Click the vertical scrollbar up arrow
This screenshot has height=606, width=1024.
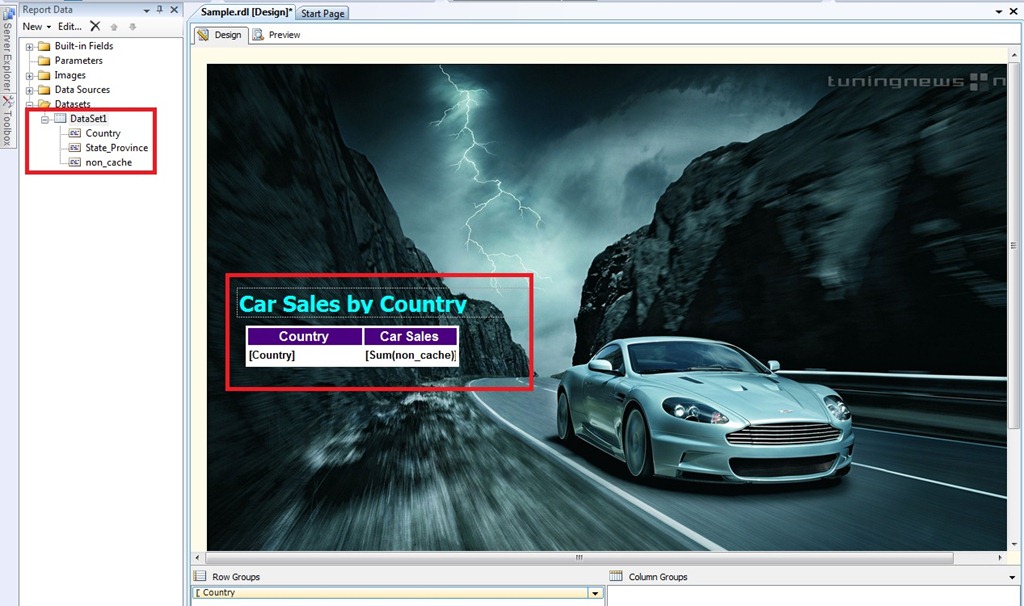point(1014,56)
